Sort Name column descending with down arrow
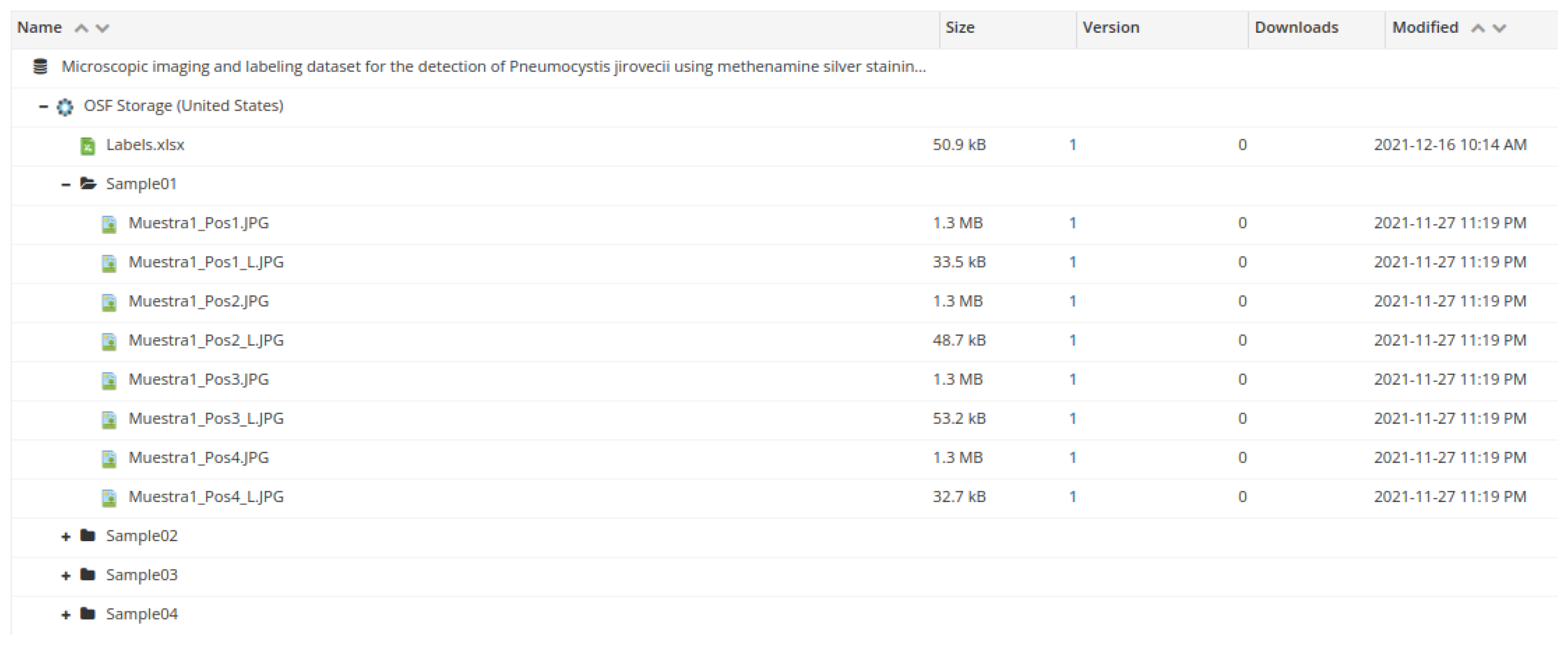Image resolution: width=1568 pixels, height=648 pixels. click(103, 28)
